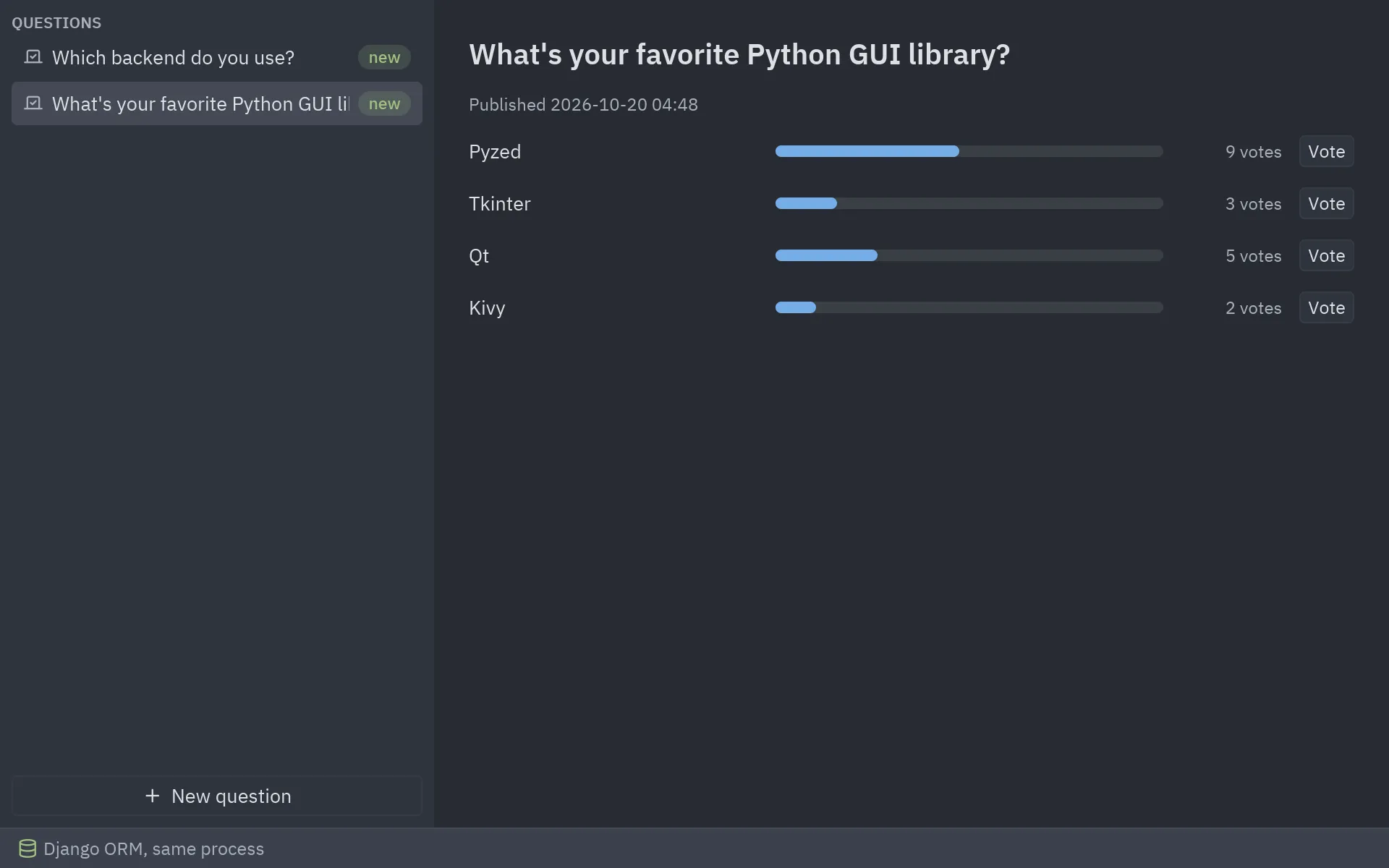This screenshot has width=1389, height=868.
Task: Click the '2 votes' count
Action: [1253, 308]
